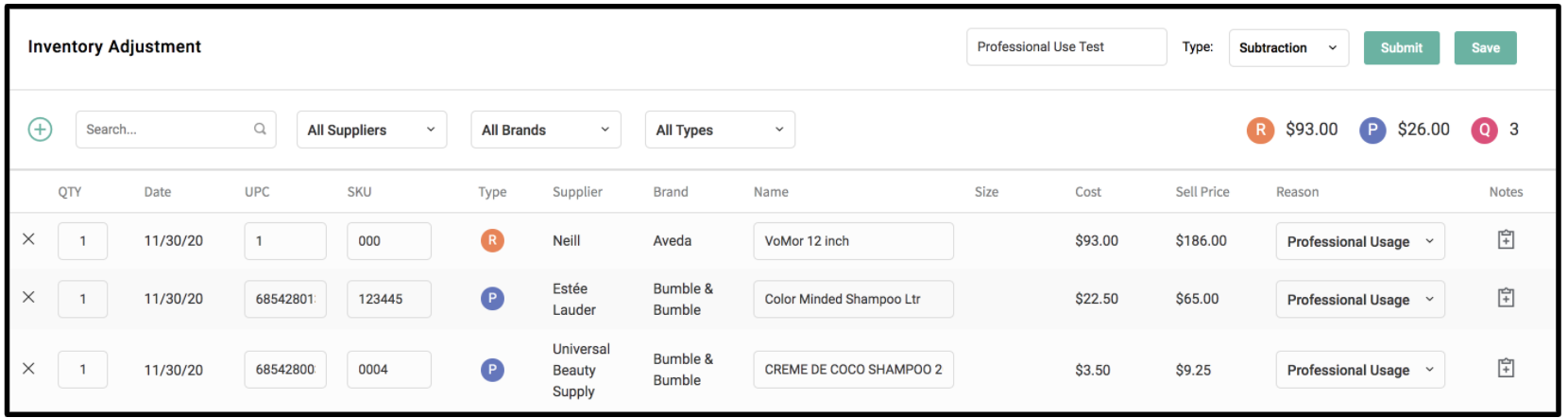Open the All Types dropdown
1568x418 pixels.
pos(720,130)
